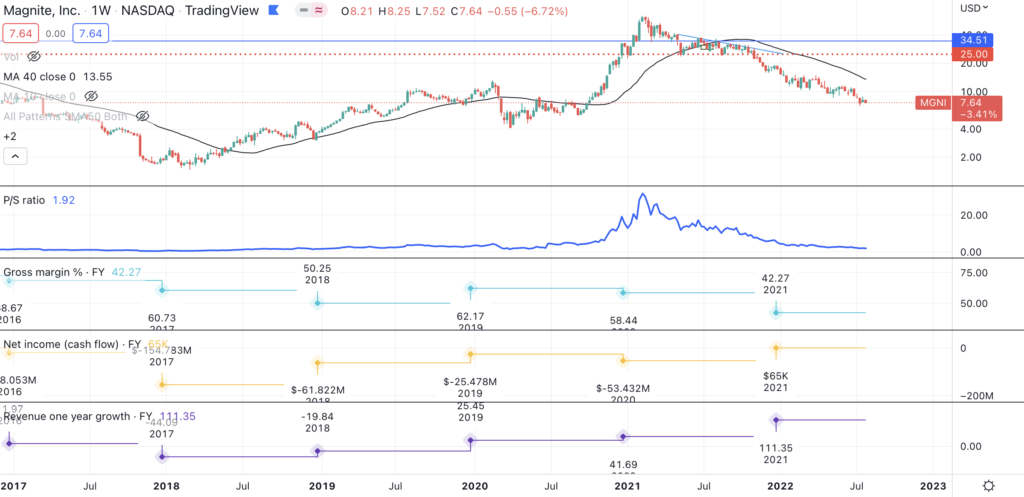Click the NASDAQ exchange label
The image size is (1024, 497).
click(x=148, y=11)
